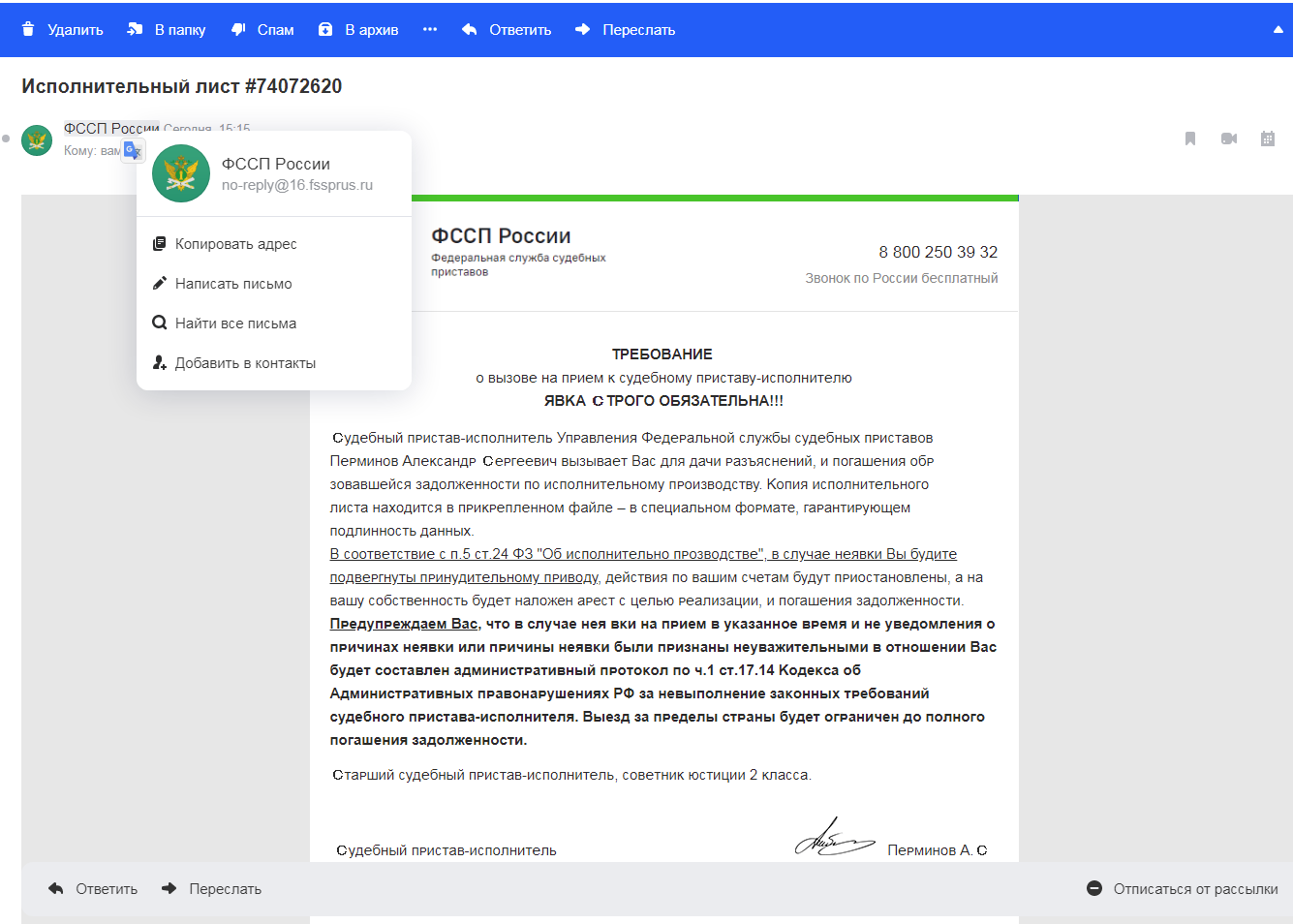This screenshot has height=924, width=1293.
Task: Click the calendar icon
Action: (1268, 139)
